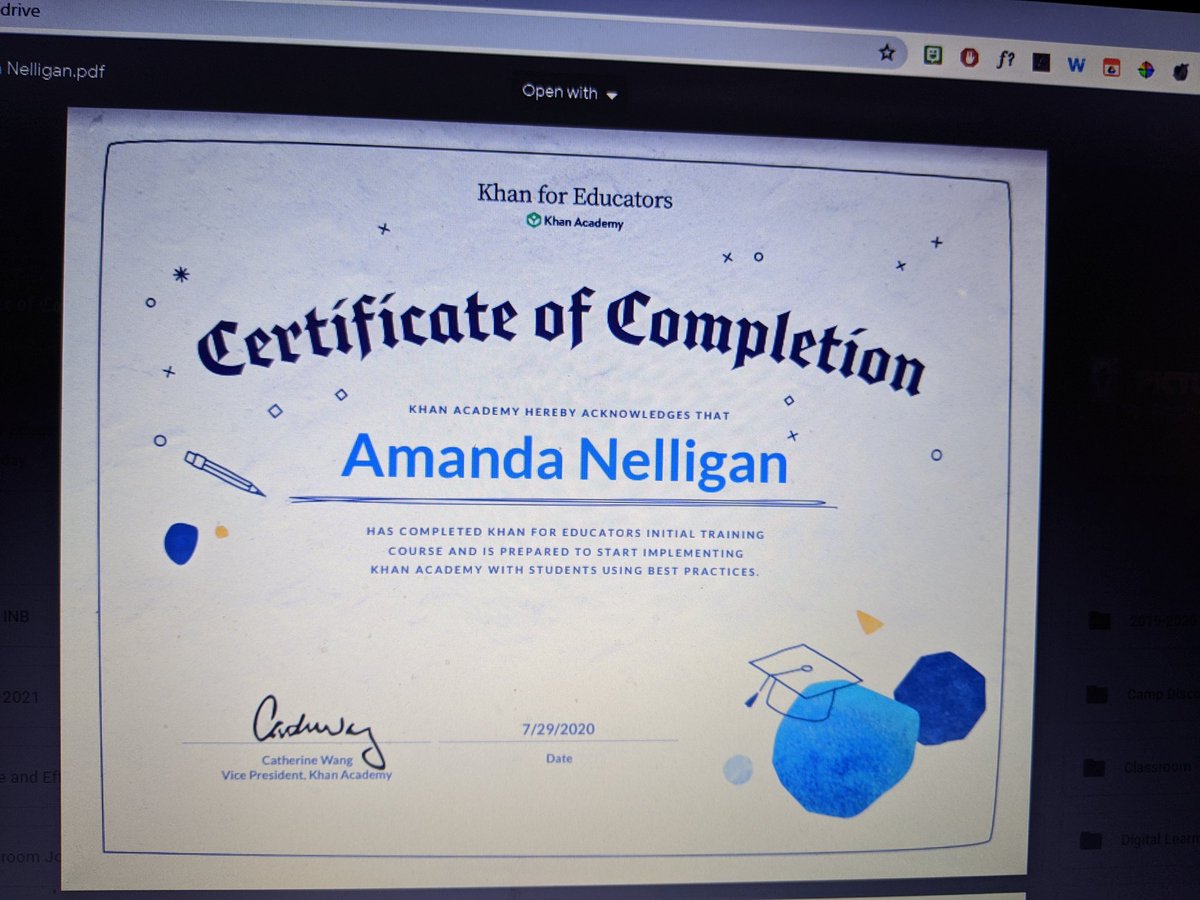
Task: Click the multicolor pinwheel extension icon
Action: tap(1147, 71)
